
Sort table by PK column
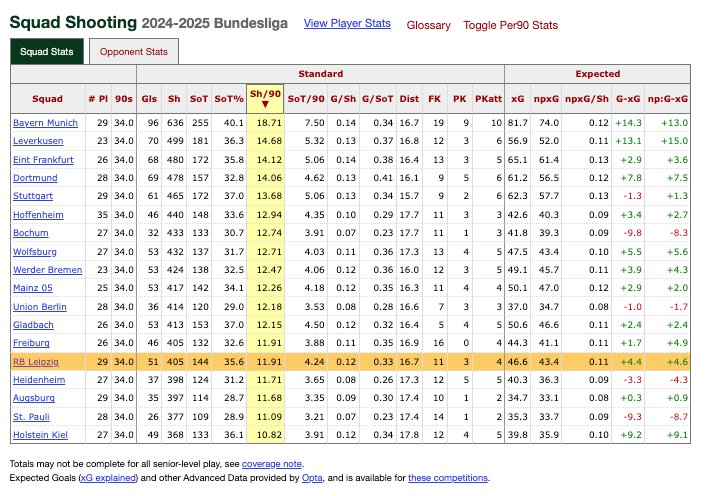coord(459,99)
